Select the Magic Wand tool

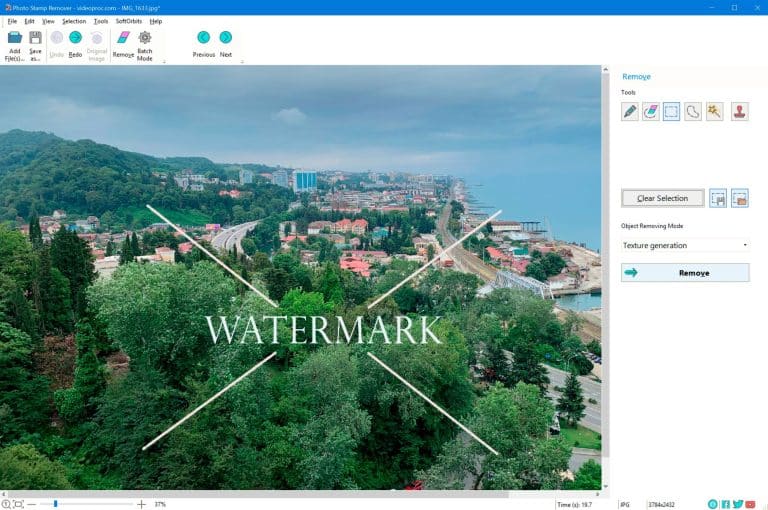tap(714, 111)
